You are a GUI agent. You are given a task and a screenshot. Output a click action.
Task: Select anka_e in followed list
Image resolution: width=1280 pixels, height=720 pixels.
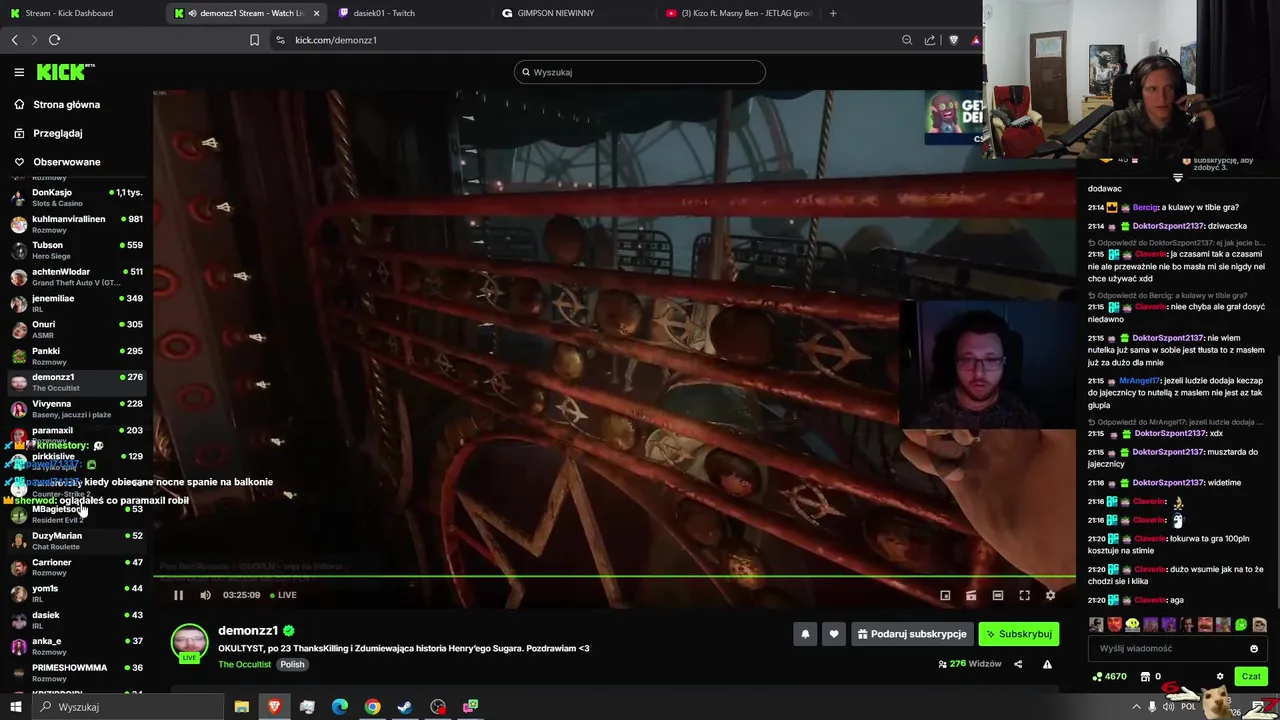click(76, 646)
